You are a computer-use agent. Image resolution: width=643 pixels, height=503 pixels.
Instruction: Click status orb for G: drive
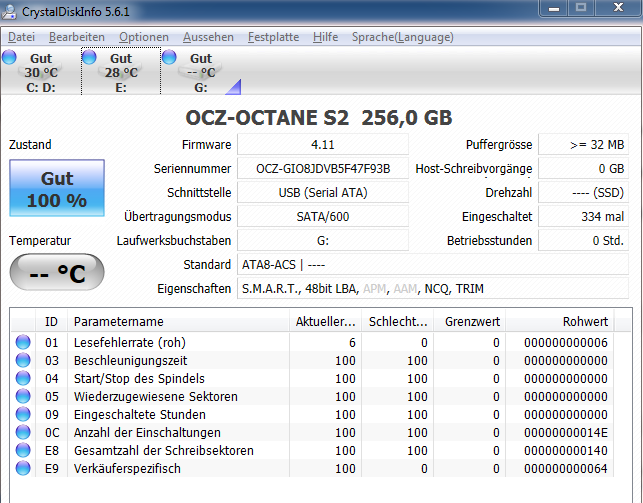point(169,57)
